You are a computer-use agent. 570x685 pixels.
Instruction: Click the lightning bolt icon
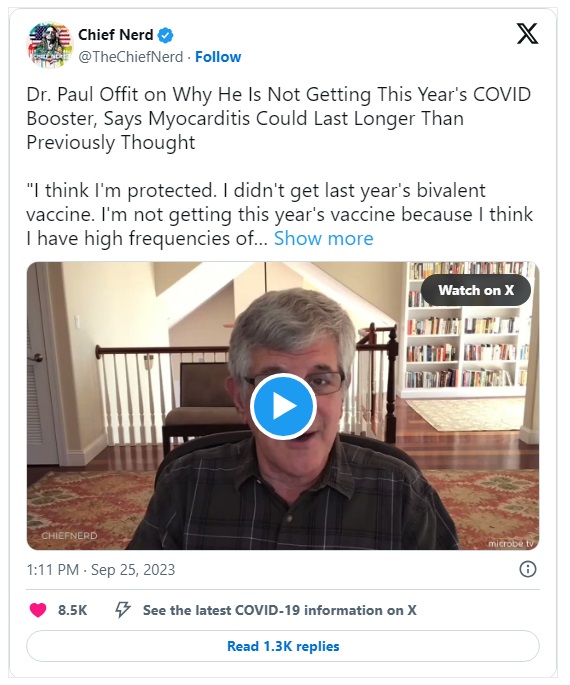pyautogui.click(x=122, y=610)
